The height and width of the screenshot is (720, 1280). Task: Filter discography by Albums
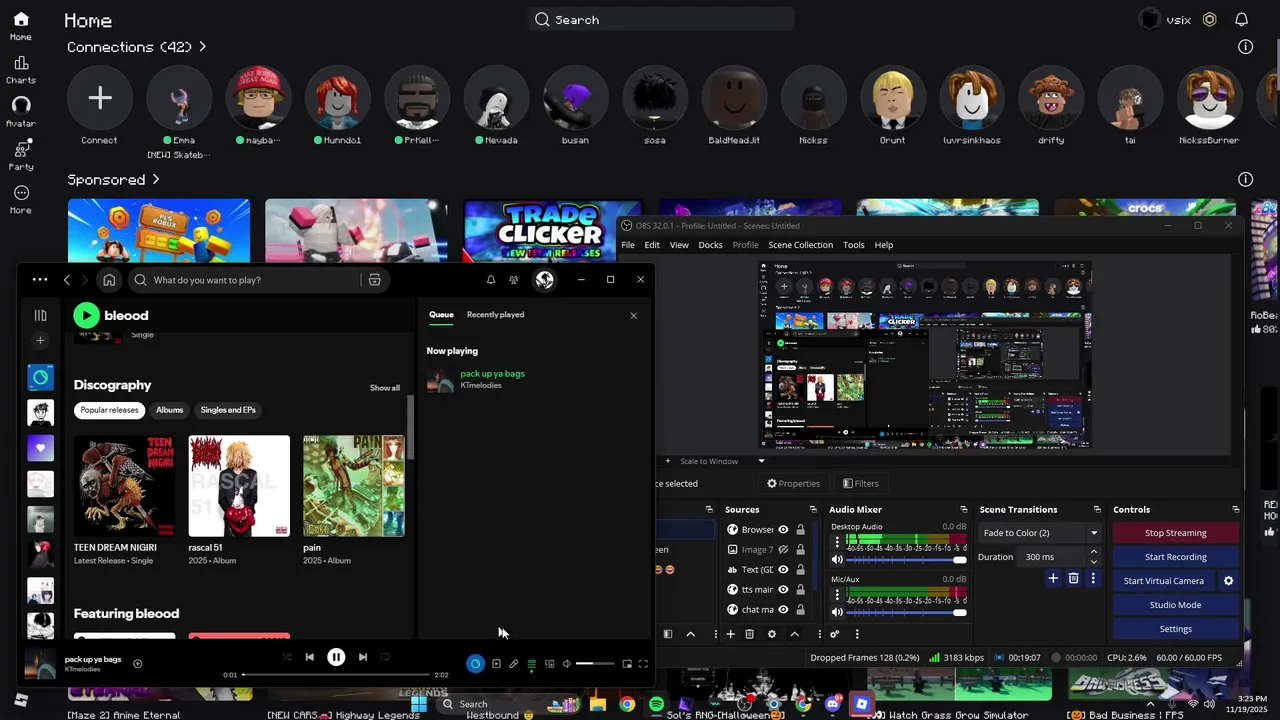click(x=169, y=410)
